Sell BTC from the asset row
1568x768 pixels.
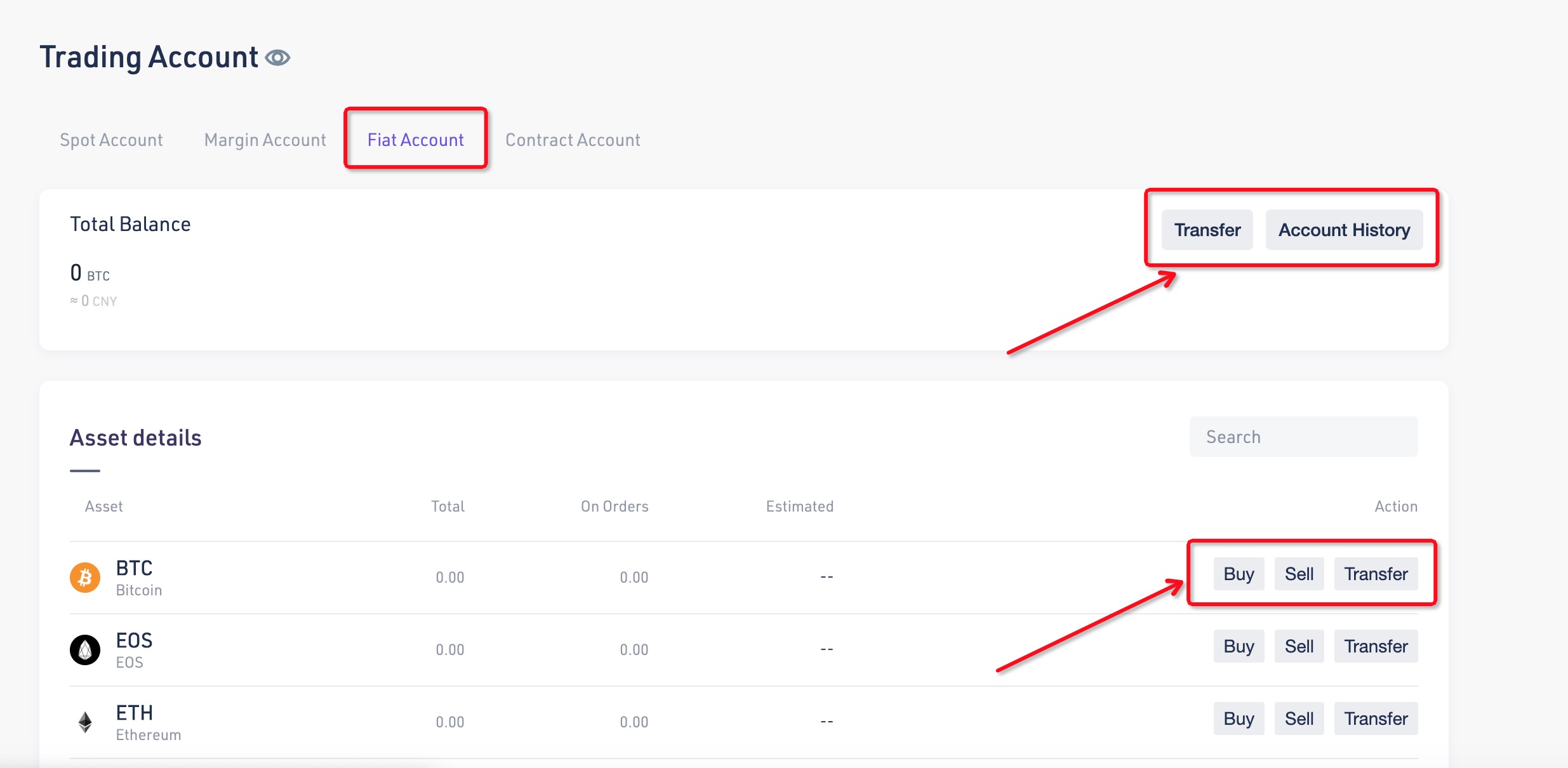click(1299, 574)
